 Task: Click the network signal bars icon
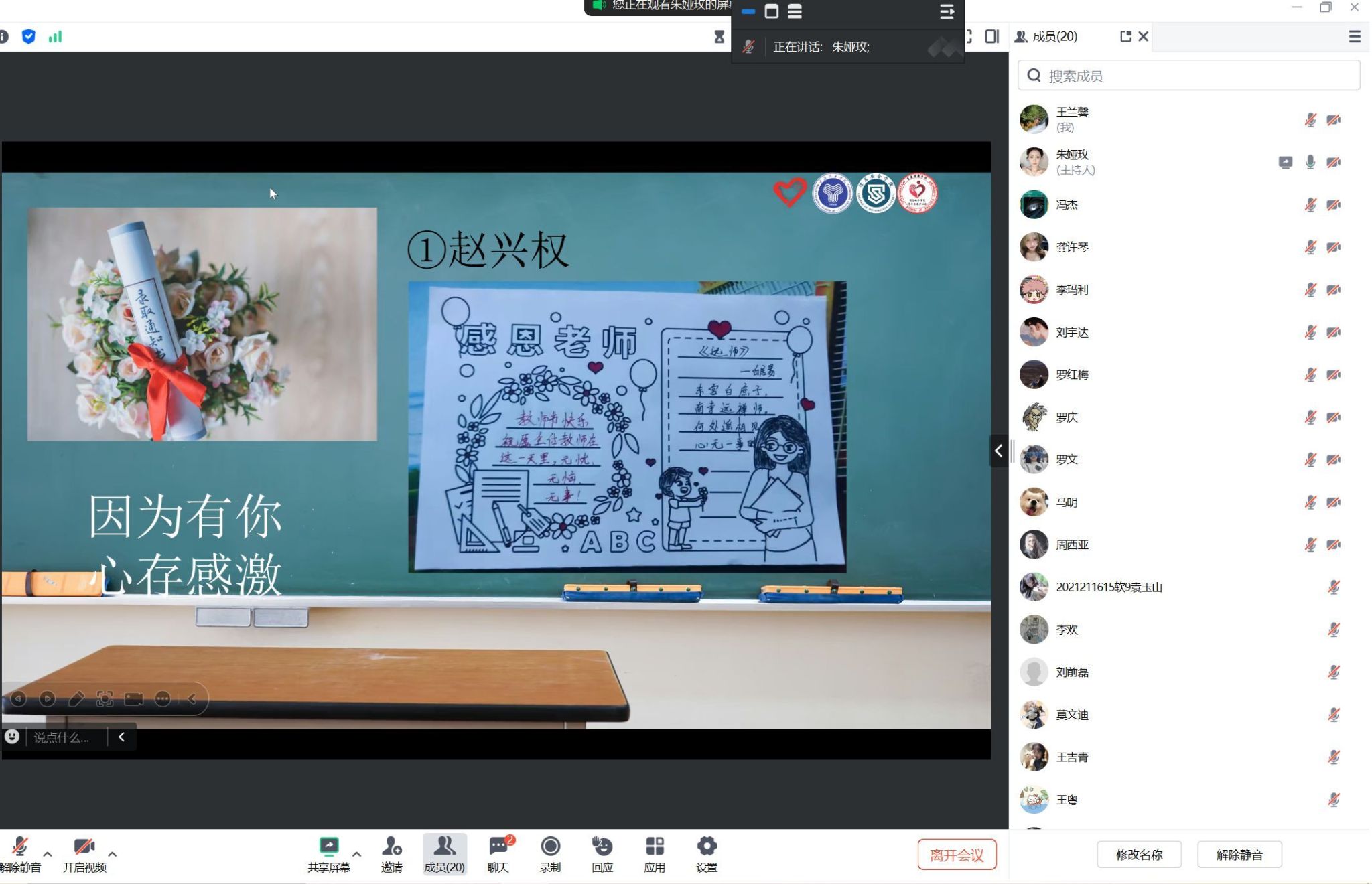[55, 37]
